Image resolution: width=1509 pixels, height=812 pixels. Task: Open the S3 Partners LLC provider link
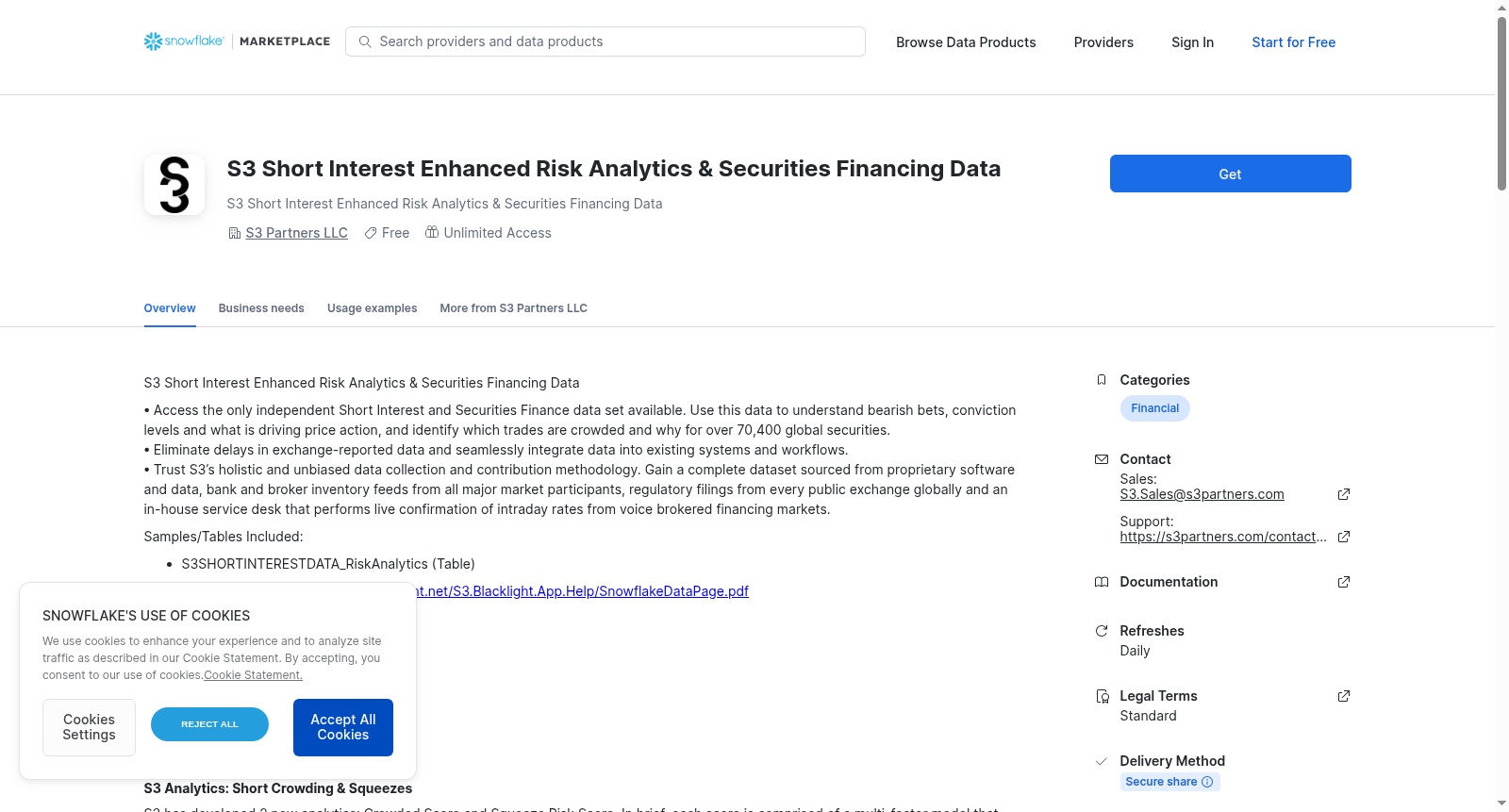[297, 233]
